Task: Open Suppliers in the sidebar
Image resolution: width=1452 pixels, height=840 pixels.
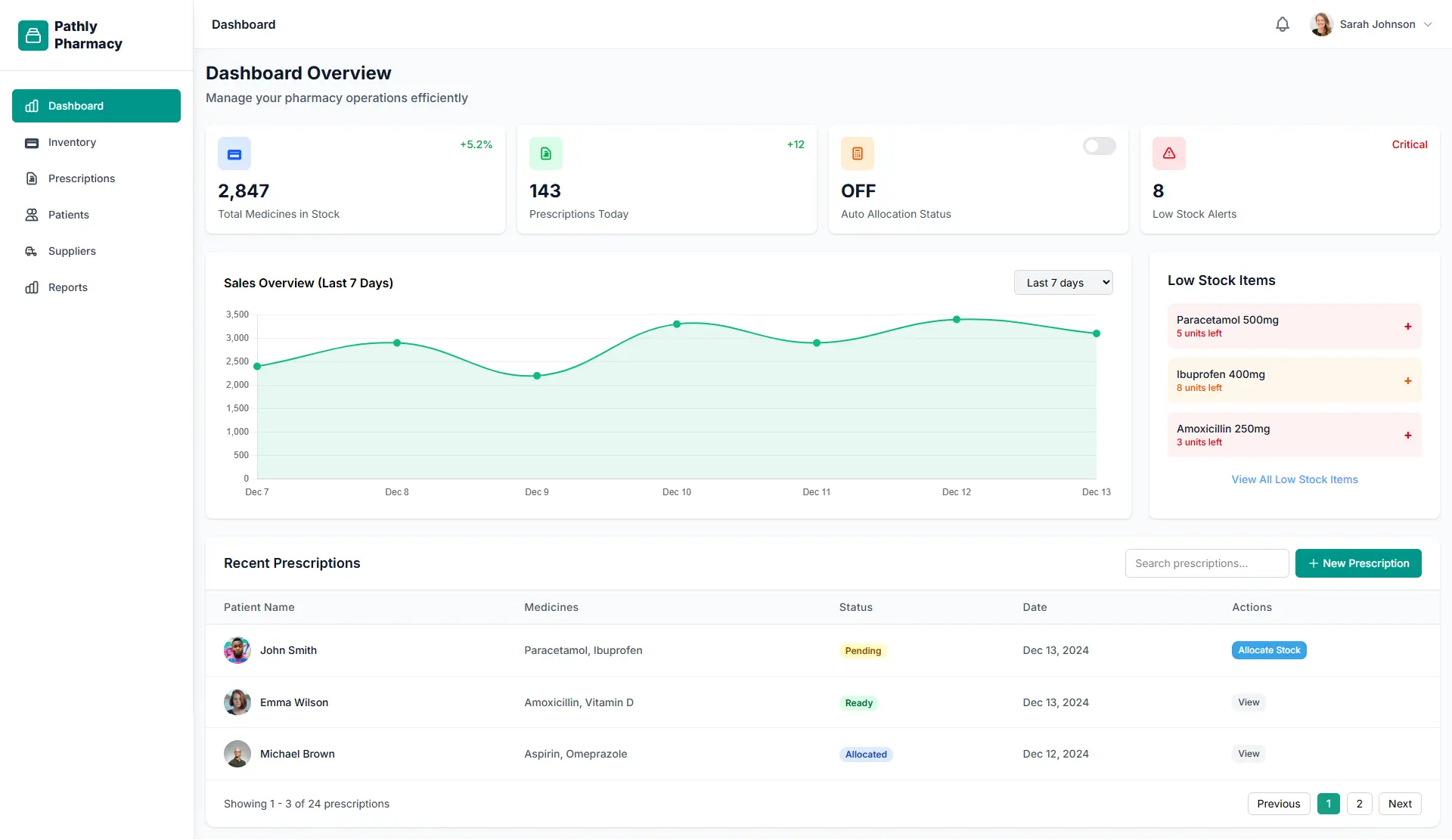Action: (96, 251)
